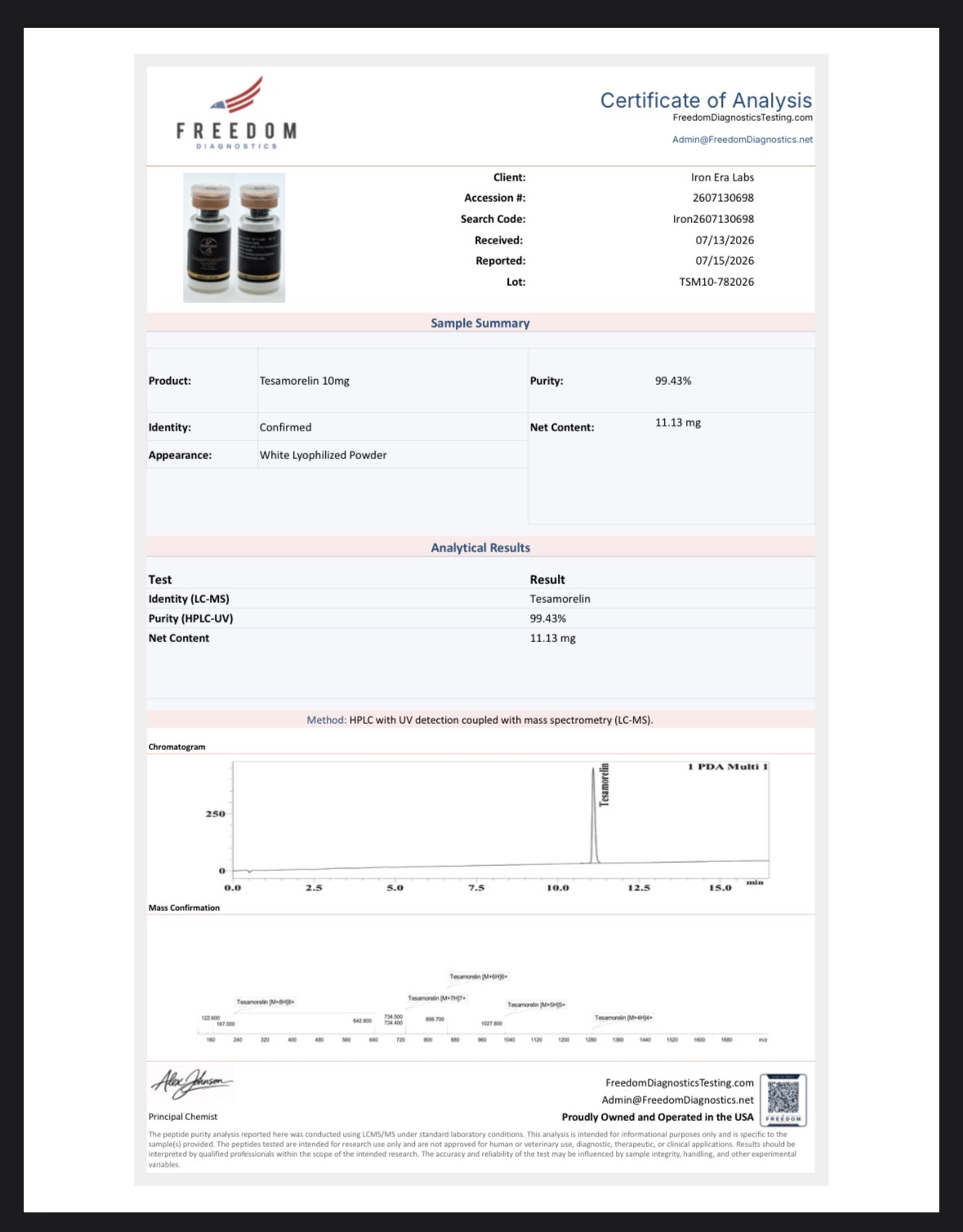Select the Confirmed identity value
The height and width of the screenshot is (1232, 963).
point(285,427)
